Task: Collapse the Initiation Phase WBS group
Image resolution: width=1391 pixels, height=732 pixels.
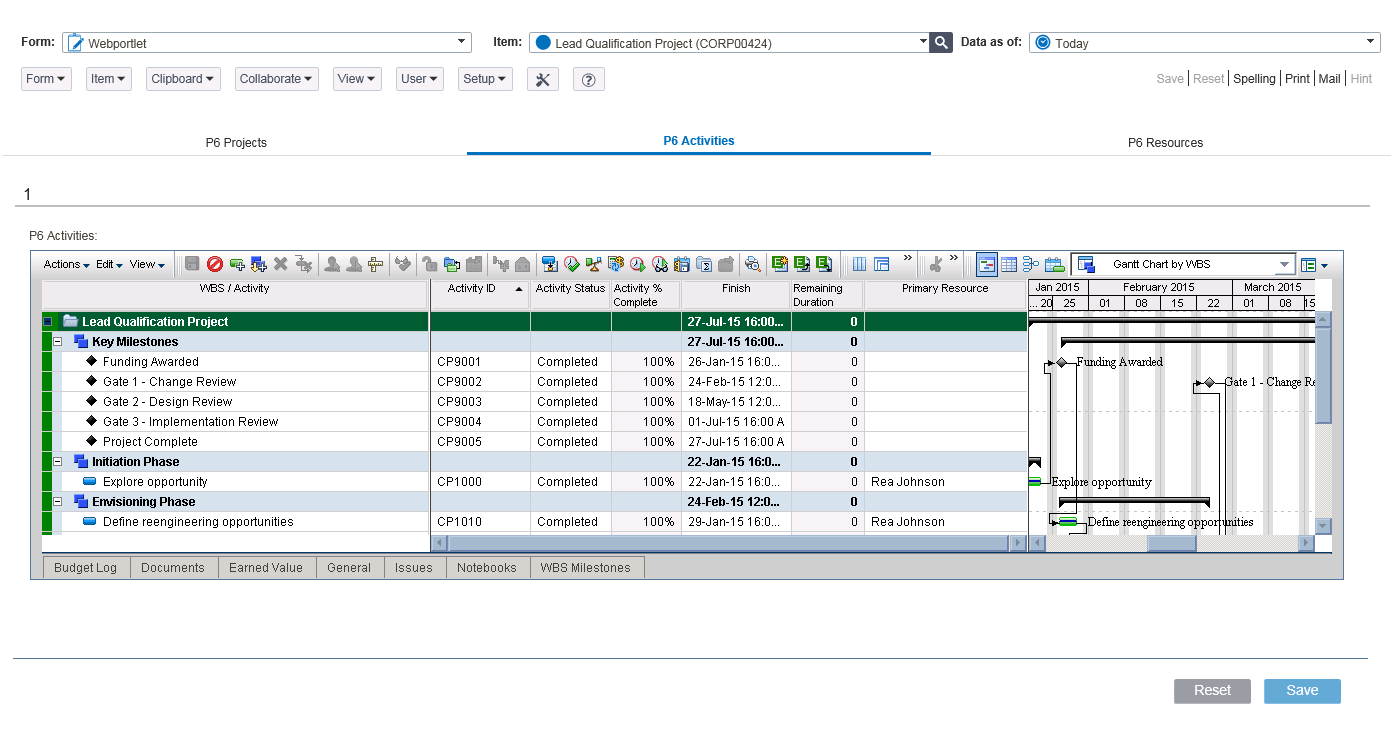Action: pos(57,462)
